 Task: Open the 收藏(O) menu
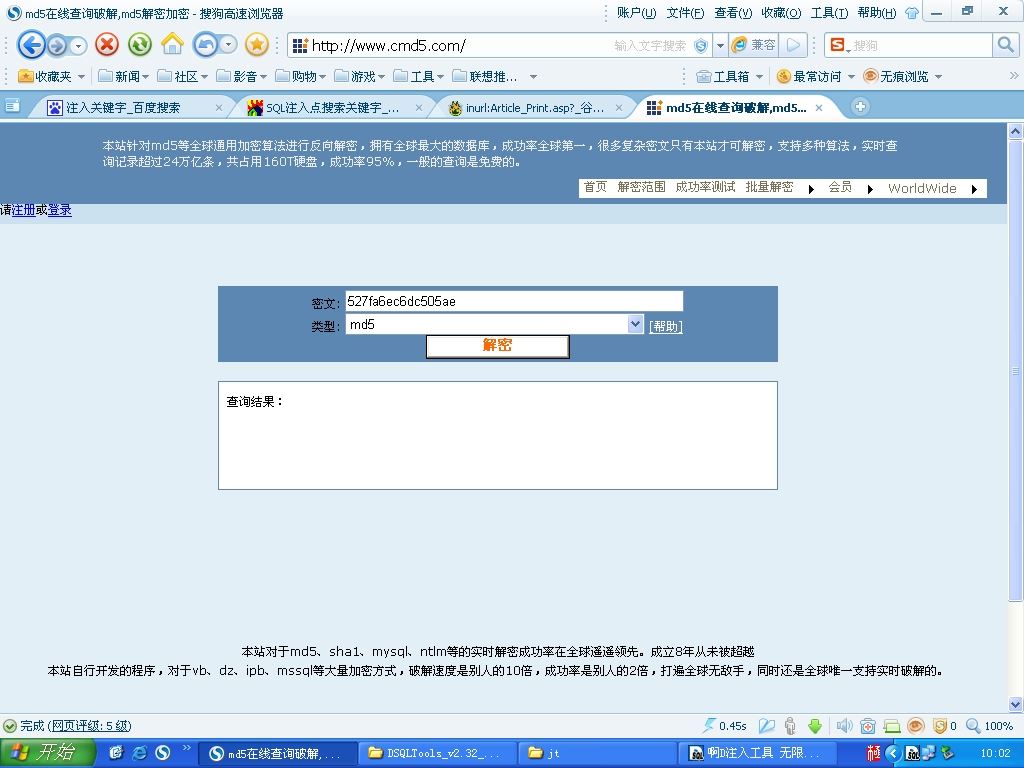tap(781, 13)
